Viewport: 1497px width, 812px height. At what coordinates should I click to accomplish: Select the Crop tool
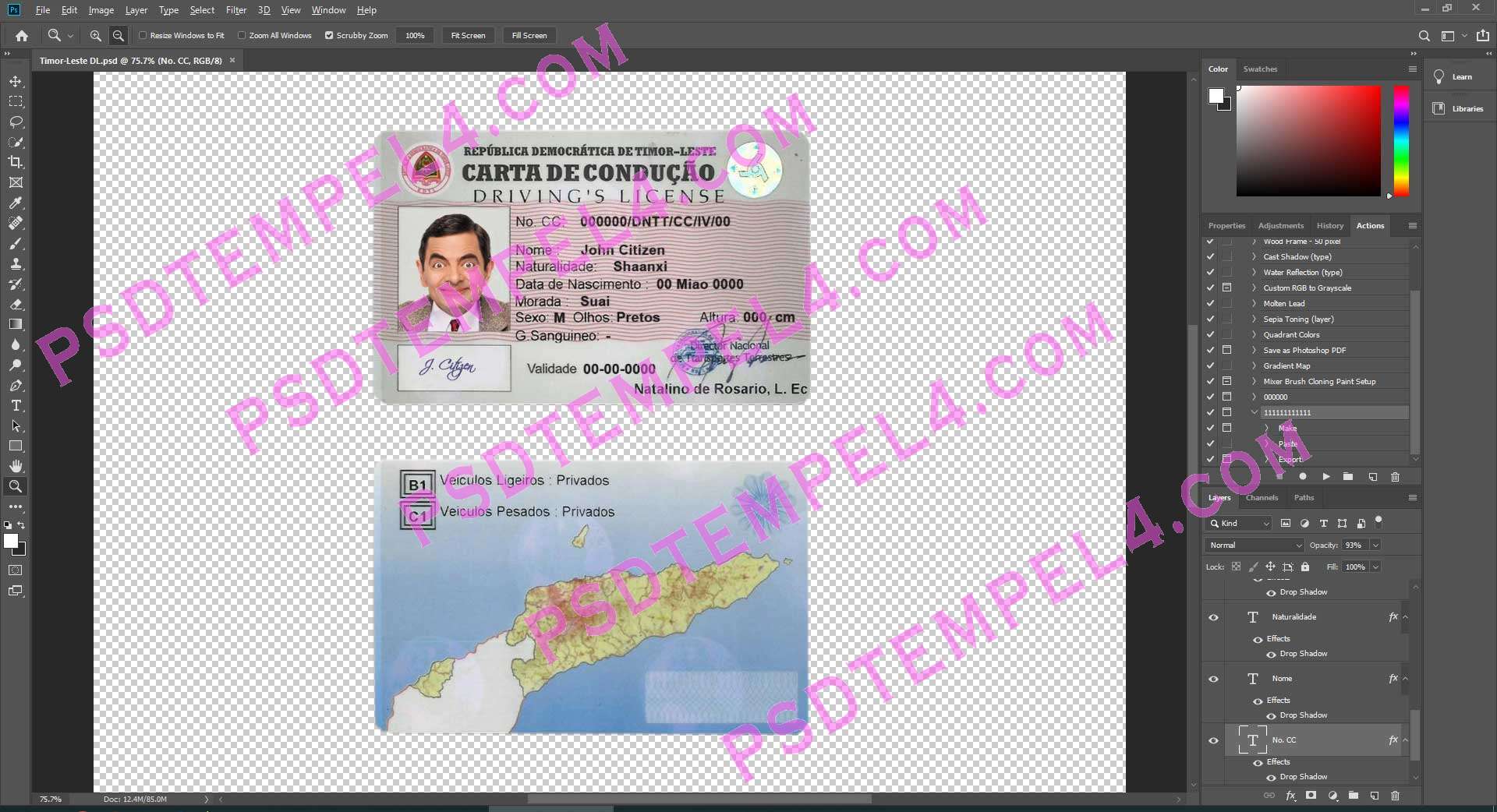click(16, 162)
